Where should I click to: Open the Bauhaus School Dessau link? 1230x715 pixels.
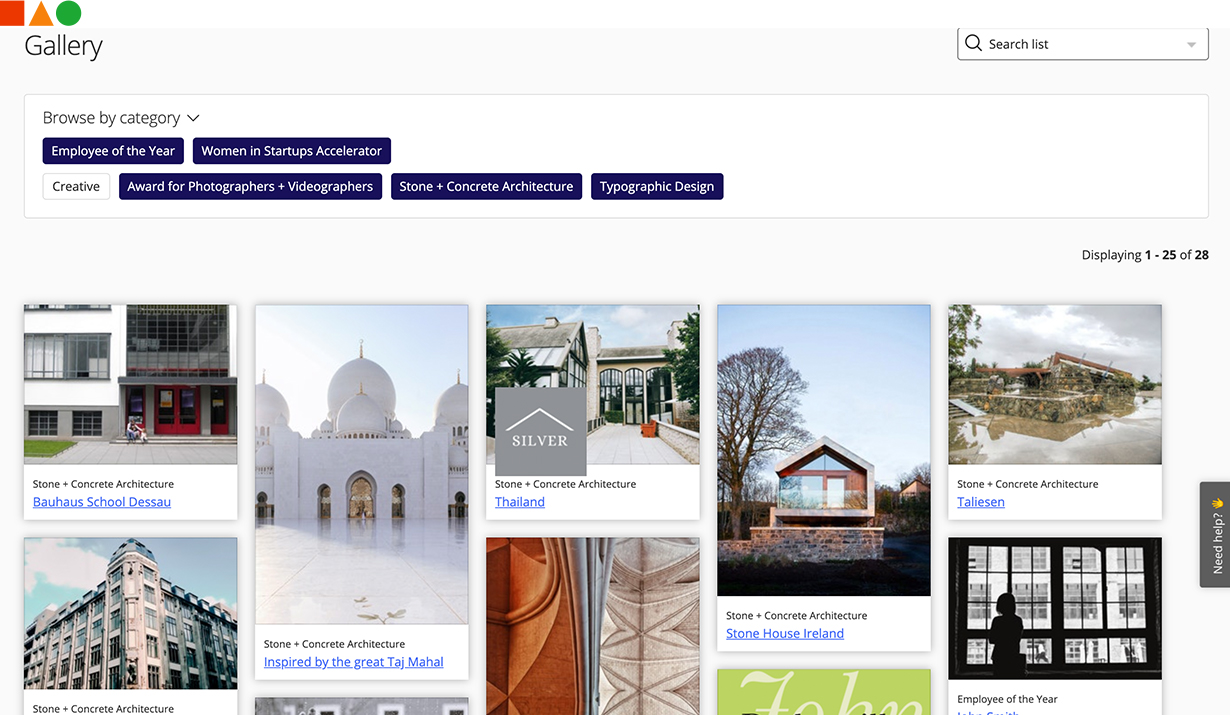(102, 502)
